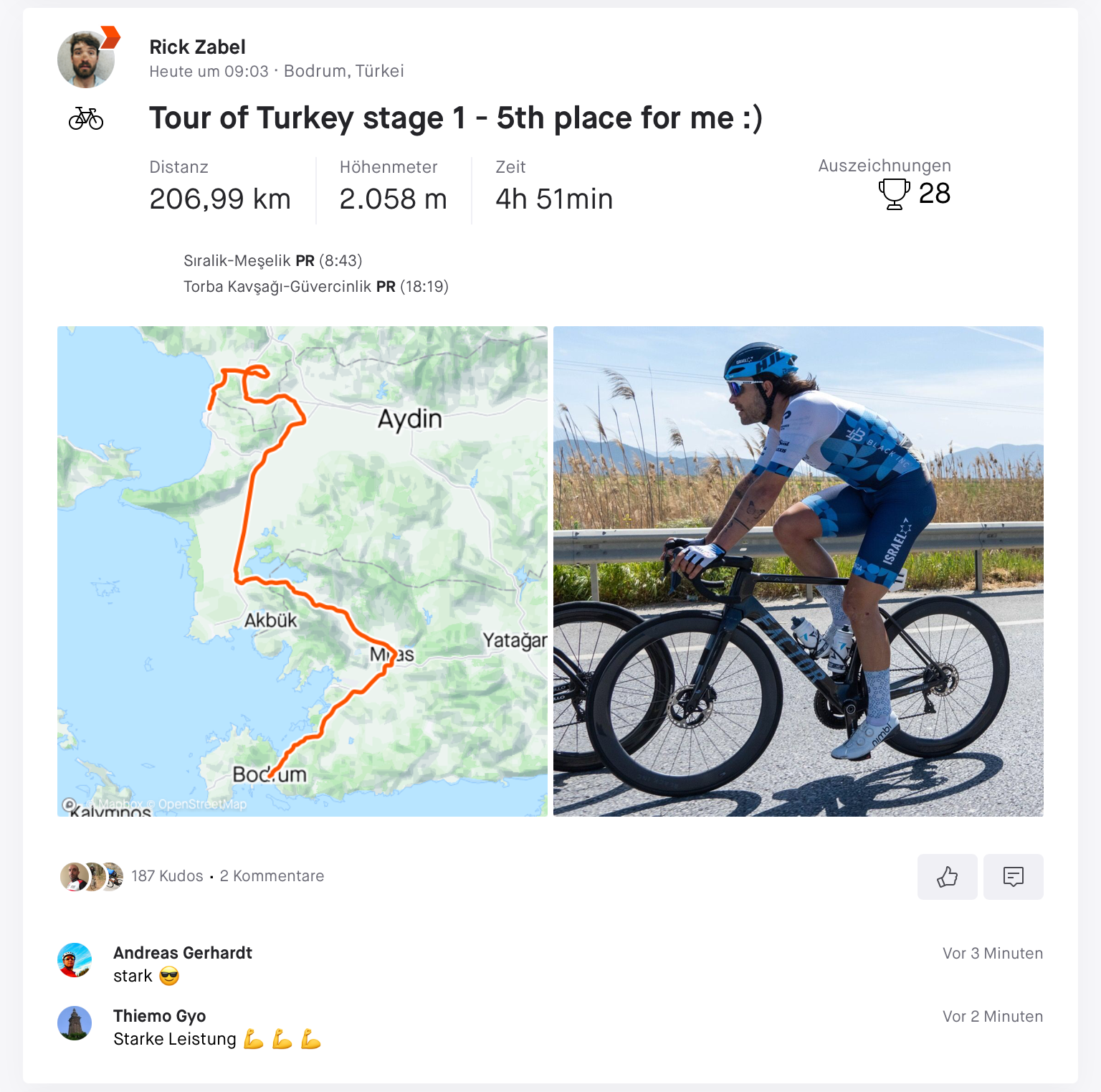
Task: Click the bicycle ride type icon
Action: tap(86, 118)
